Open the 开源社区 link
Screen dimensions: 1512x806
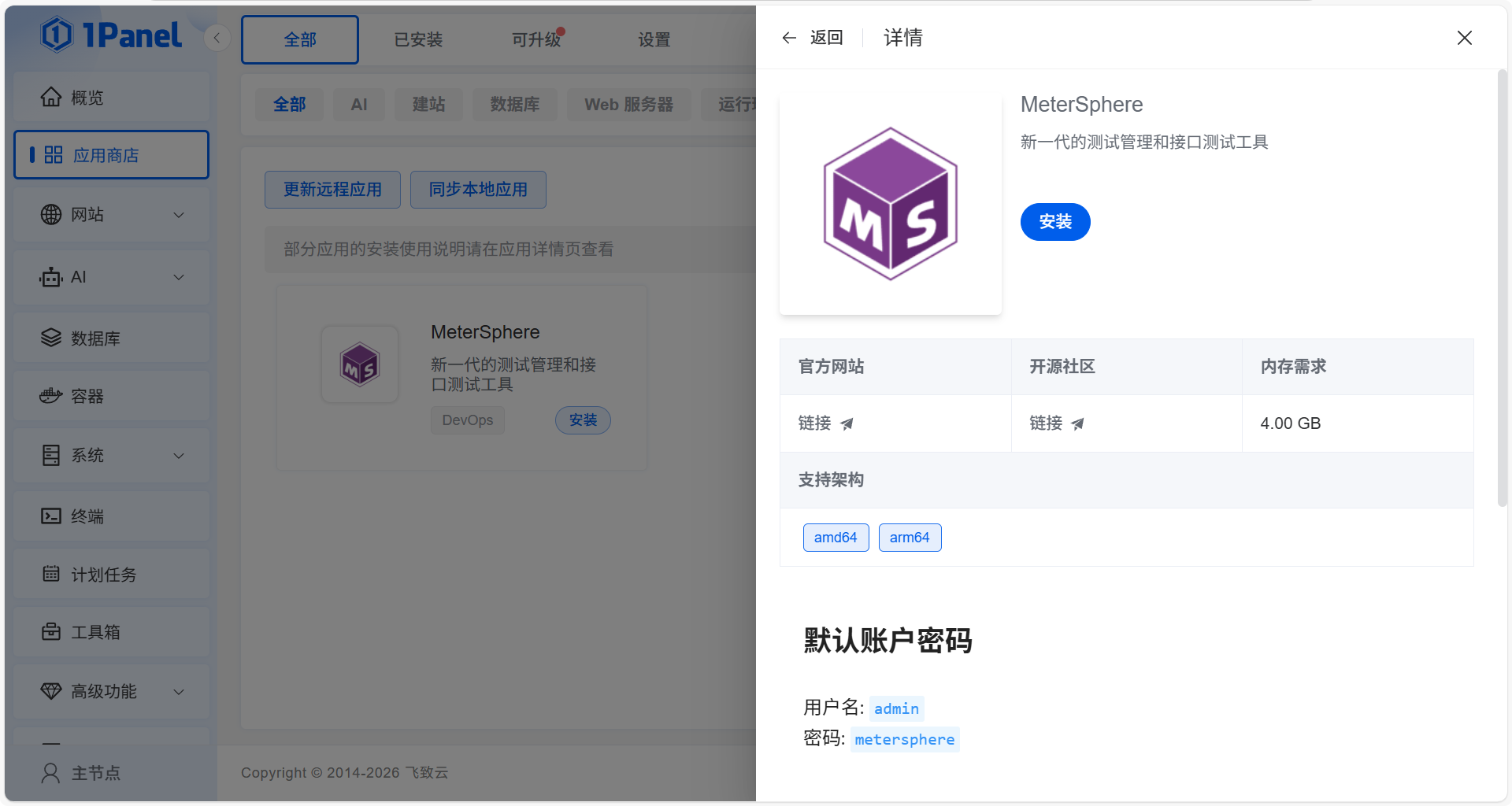click(x=1046, y=423)
